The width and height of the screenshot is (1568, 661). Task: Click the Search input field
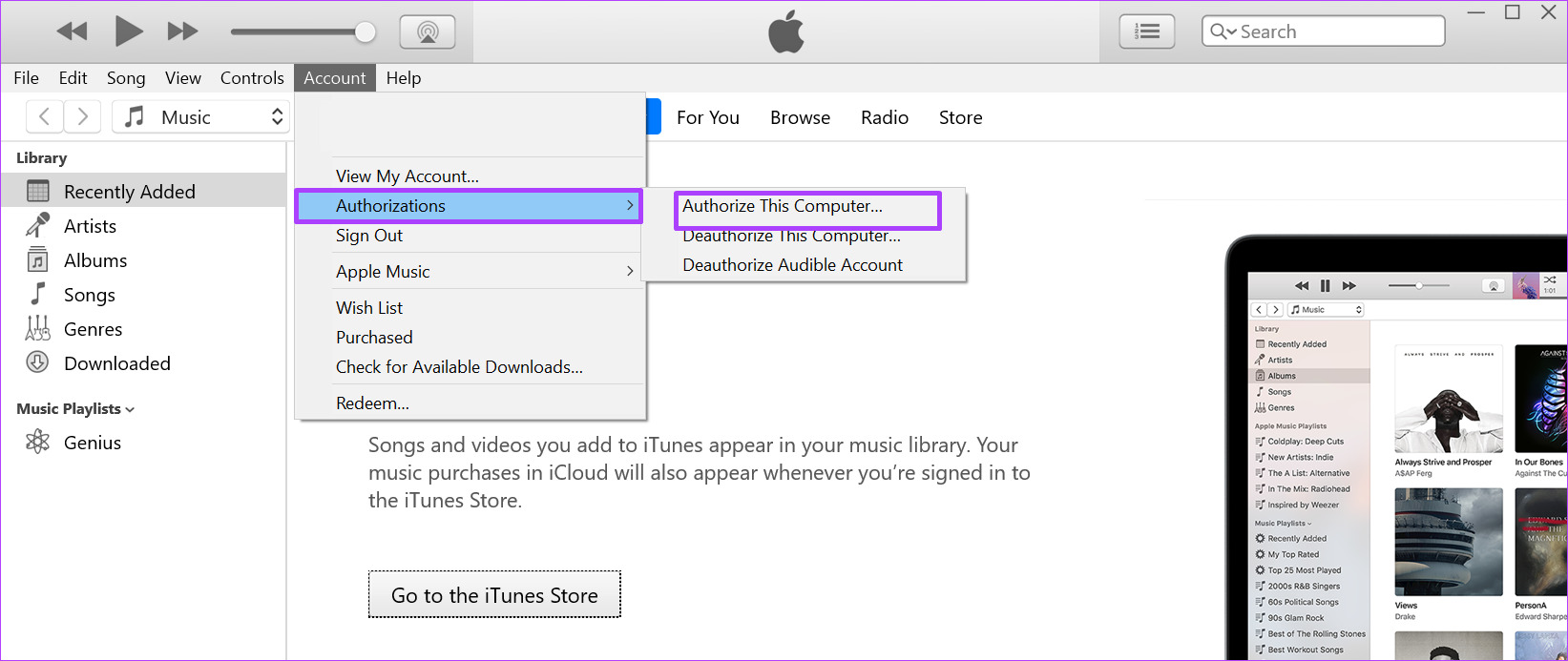pos(1336,31)
